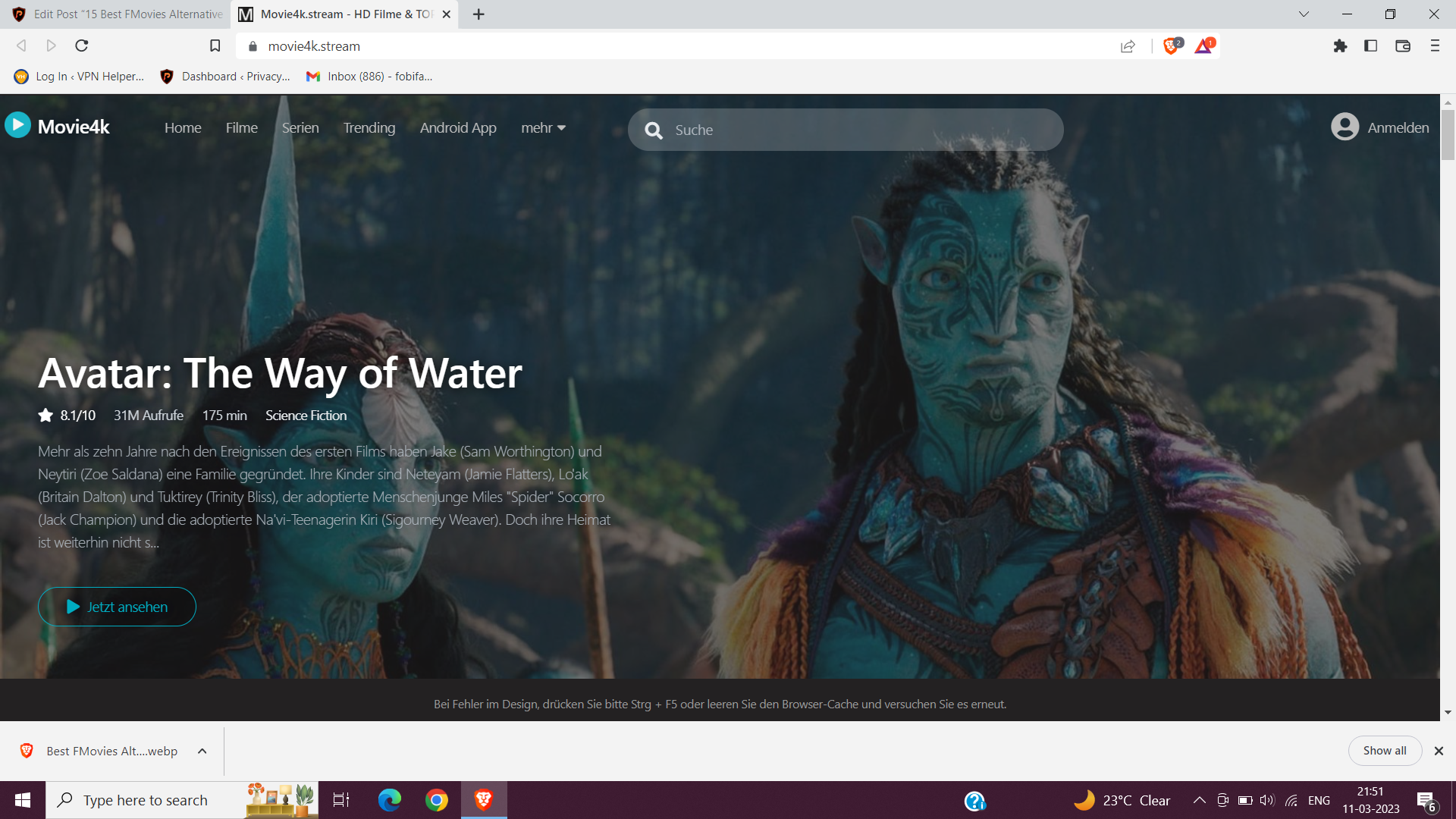Open the notification center icon

(x=1426, y=801)
